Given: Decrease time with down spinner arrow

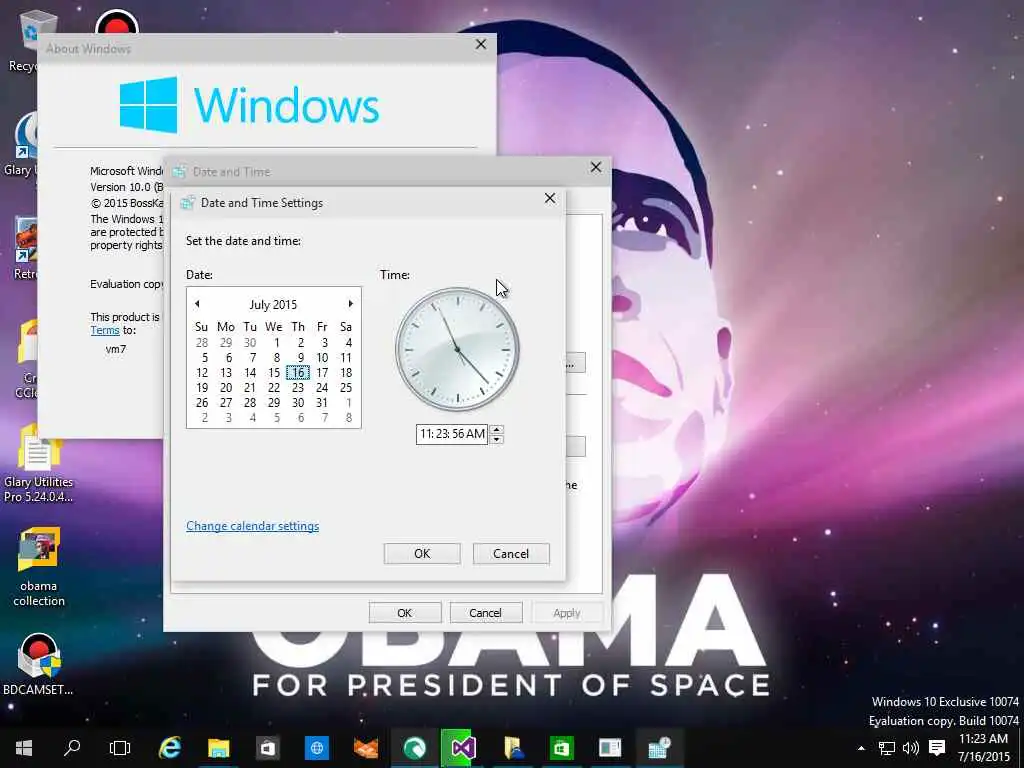Looking at the screenshot, I should (x=496, y=439).
